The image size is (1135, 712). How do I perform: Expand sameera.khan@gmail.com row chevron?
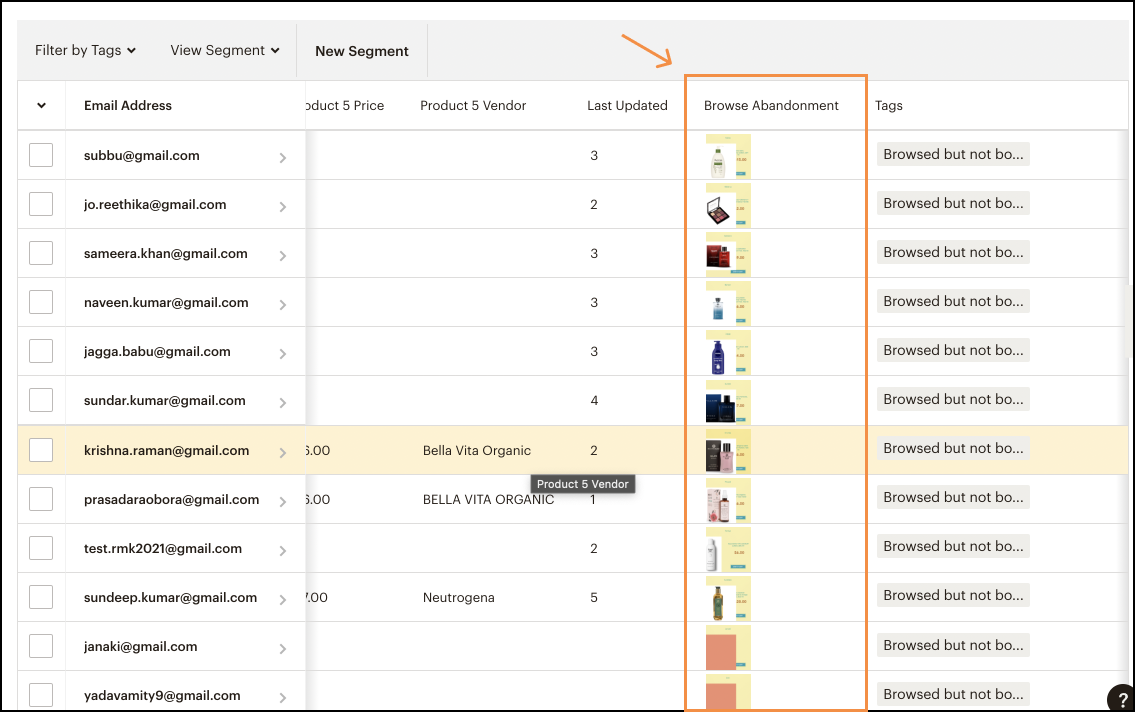coord(283,256)
